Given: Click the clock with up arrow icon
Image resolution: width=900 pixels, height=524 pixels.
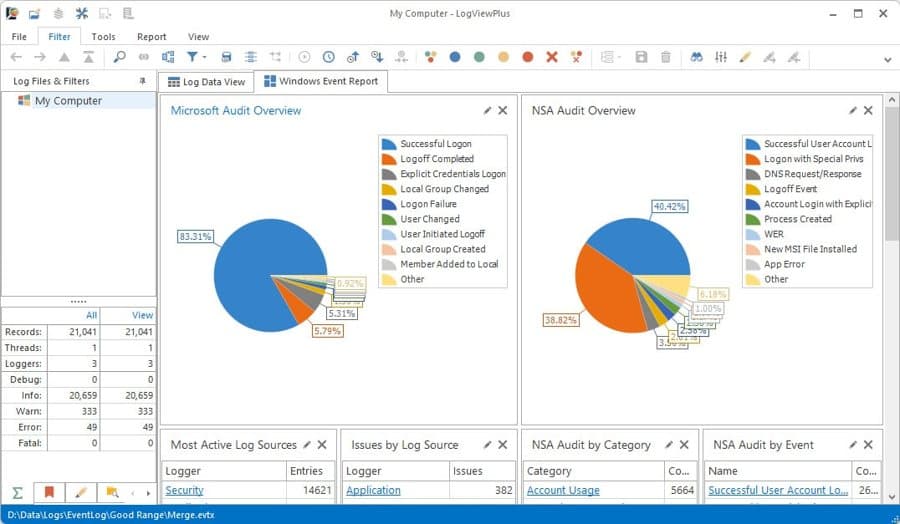Looking at the screenshot, I should click(352, 57).
